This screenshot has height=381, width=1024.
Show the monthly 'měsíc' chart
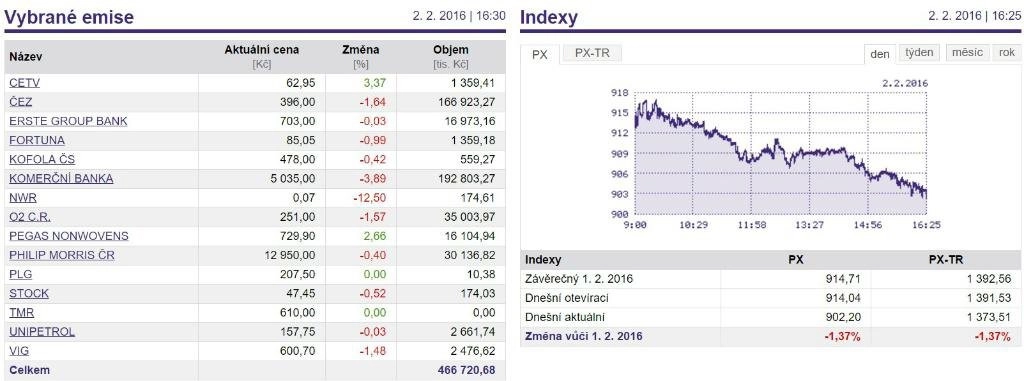pyautogui.click(x=967, y=53)
